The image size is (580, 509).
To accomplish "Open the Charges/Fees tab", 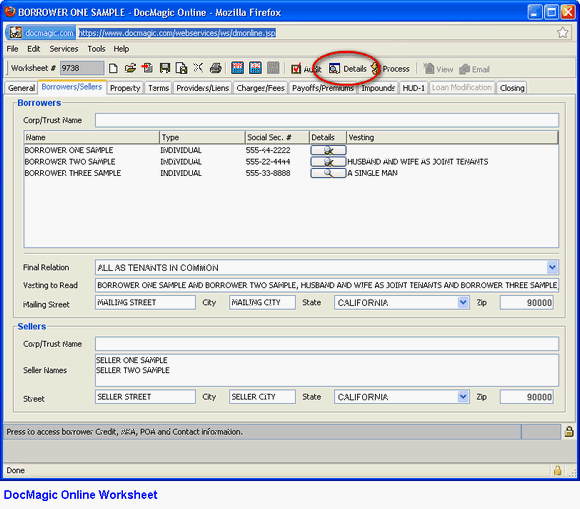I will point(260,88).
